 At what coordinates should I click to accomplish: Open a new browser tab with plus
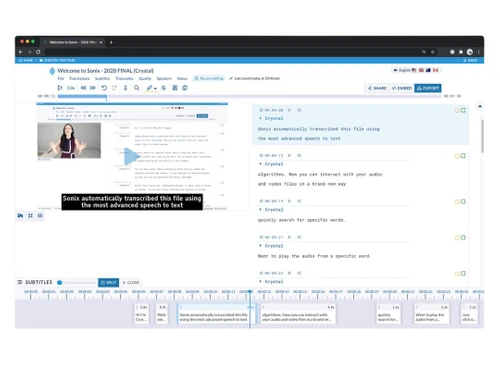coord(111,42)
